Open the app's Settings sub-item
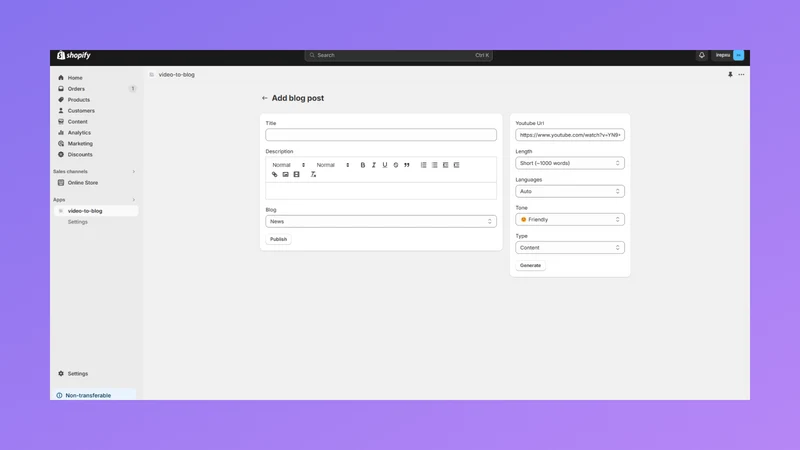Image resolution: width=800 pixels, height=450 pixels. pyautogui.click(x=78, y=222)
